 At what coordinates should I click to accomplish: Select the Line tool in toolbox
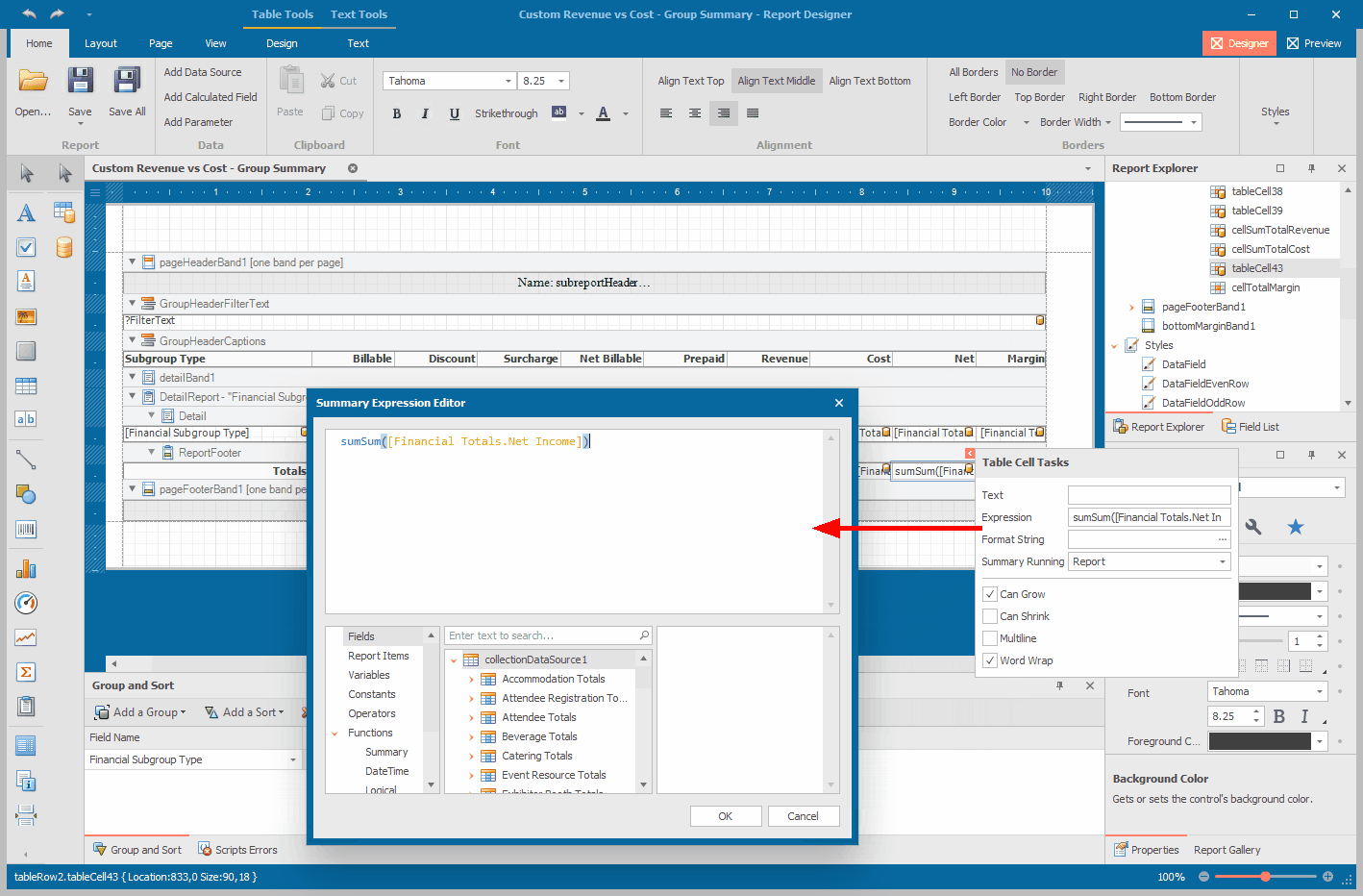tap(26, 460)
